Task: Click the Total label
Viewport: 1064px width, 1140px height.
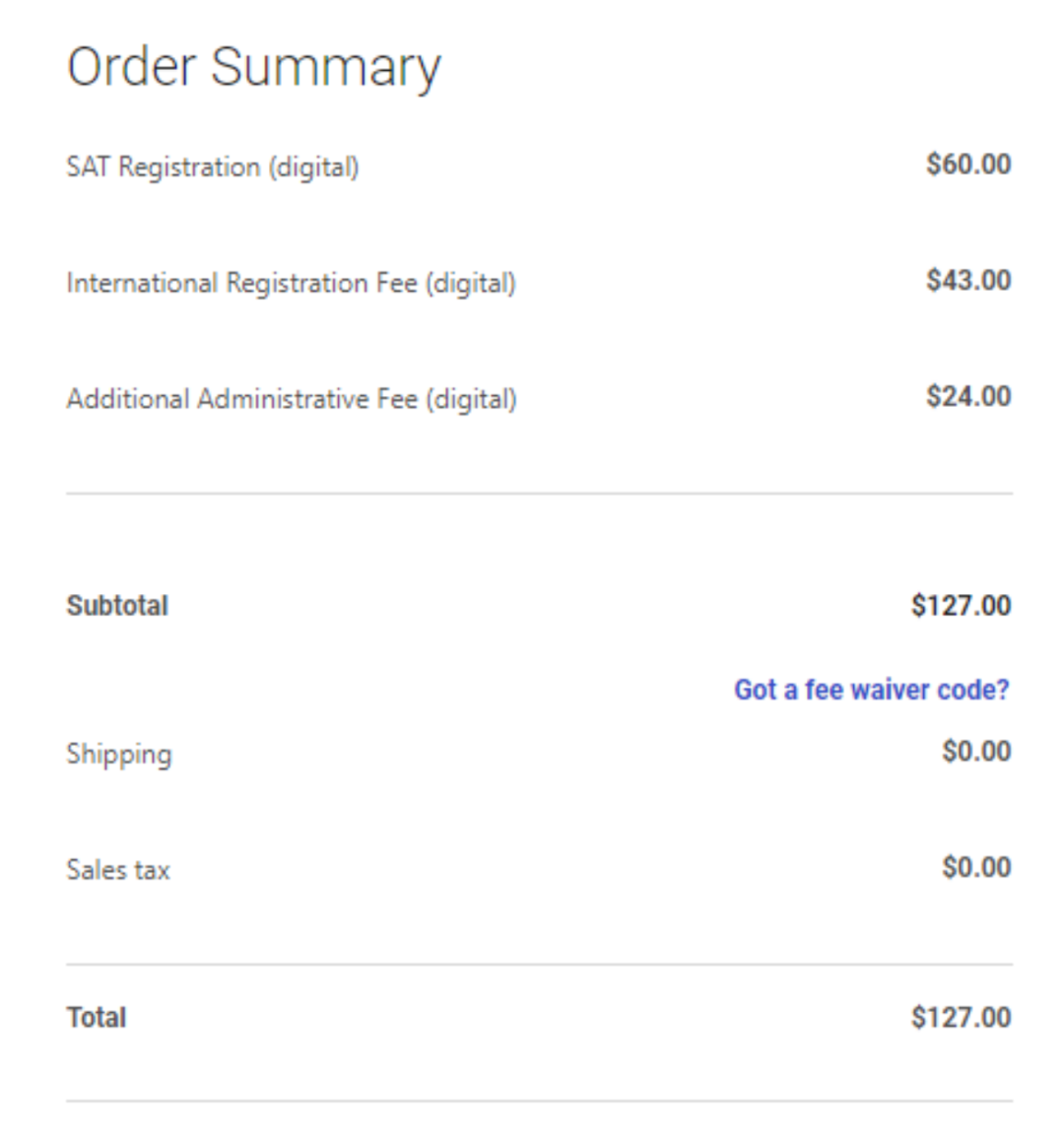Action: [96, 1018]
